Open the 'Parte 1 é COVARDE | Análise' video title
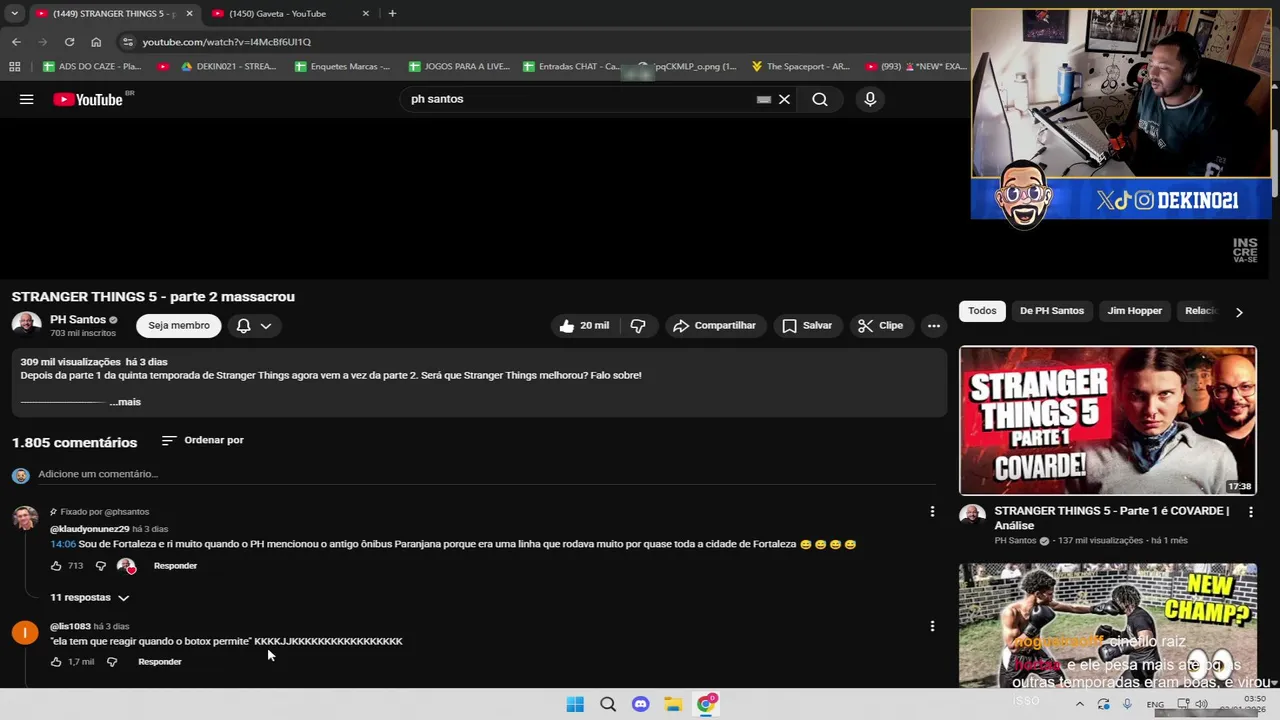Screen dimensions: 1280x720 [1111, 518]
